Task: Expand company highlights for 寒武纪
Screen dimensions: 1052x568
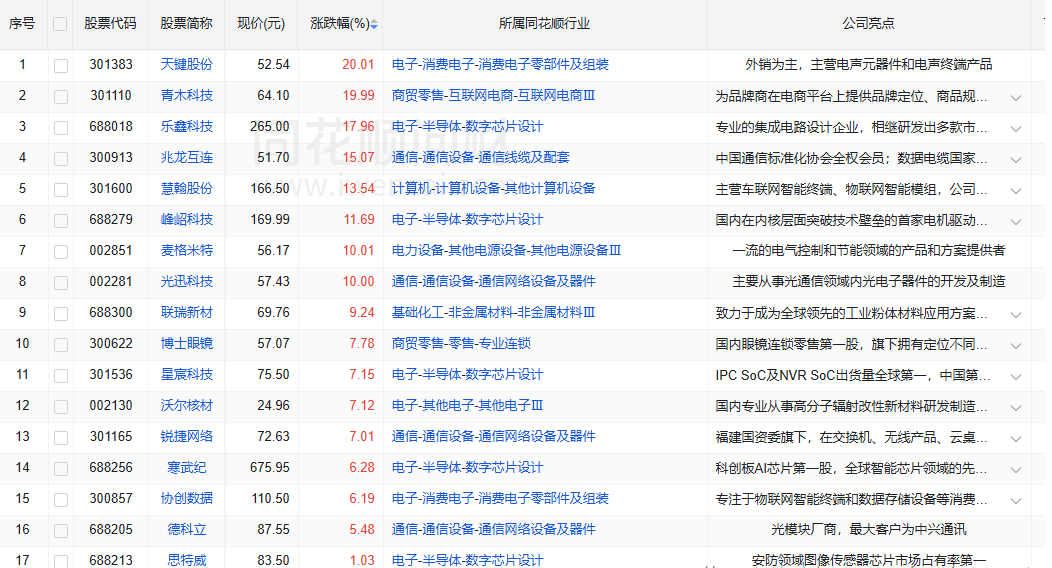Action: [1016, 469]
